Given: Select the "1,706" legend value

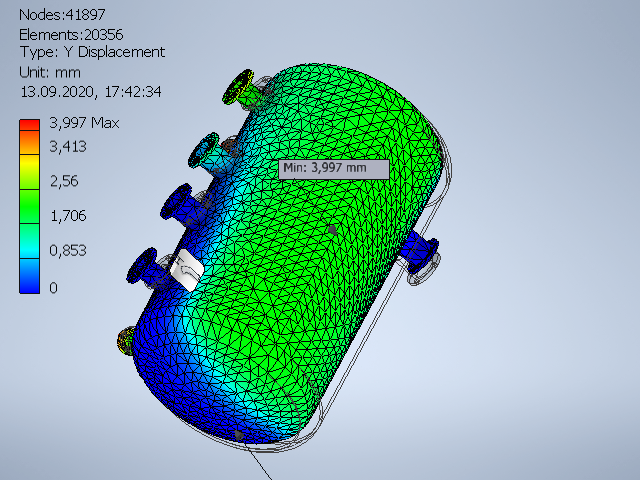Looking at the screenshot, I should (x=68, y=216).
